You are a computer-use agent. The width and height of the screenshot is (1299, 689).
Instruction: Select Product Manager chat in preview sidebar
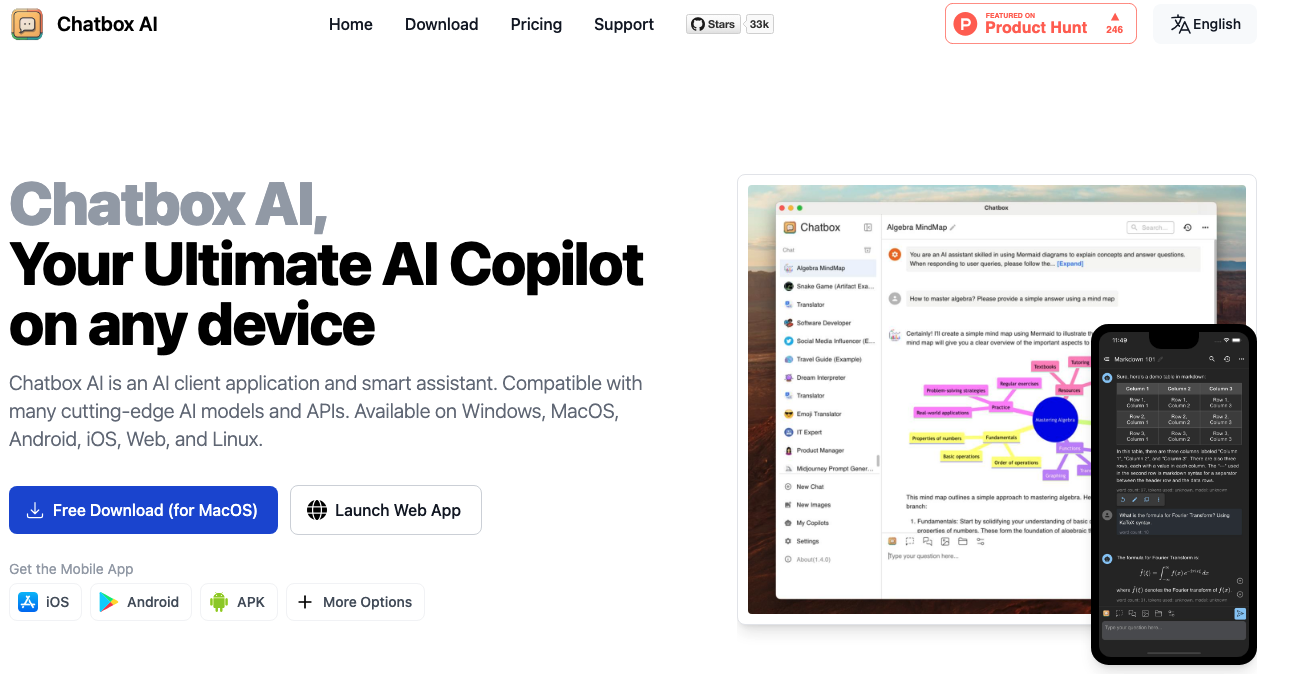pyautogui.click(x=827, y=450)
